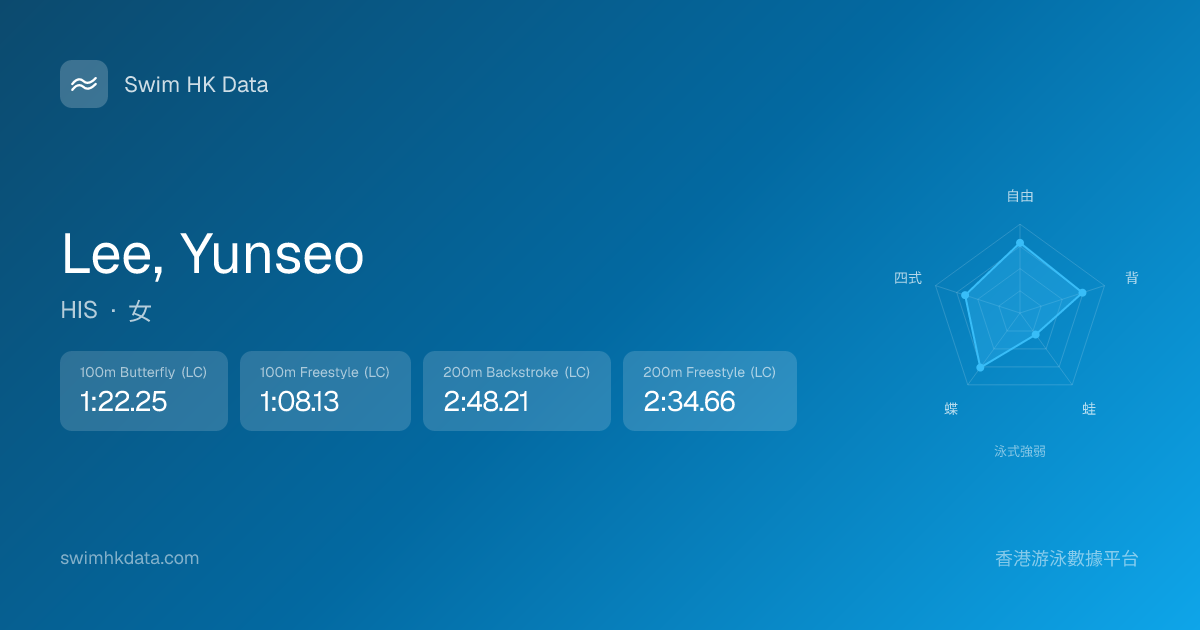Click the 背 backstroke axis label on radar
The height and width of the screenshot is (630, 1200).
1132,278
